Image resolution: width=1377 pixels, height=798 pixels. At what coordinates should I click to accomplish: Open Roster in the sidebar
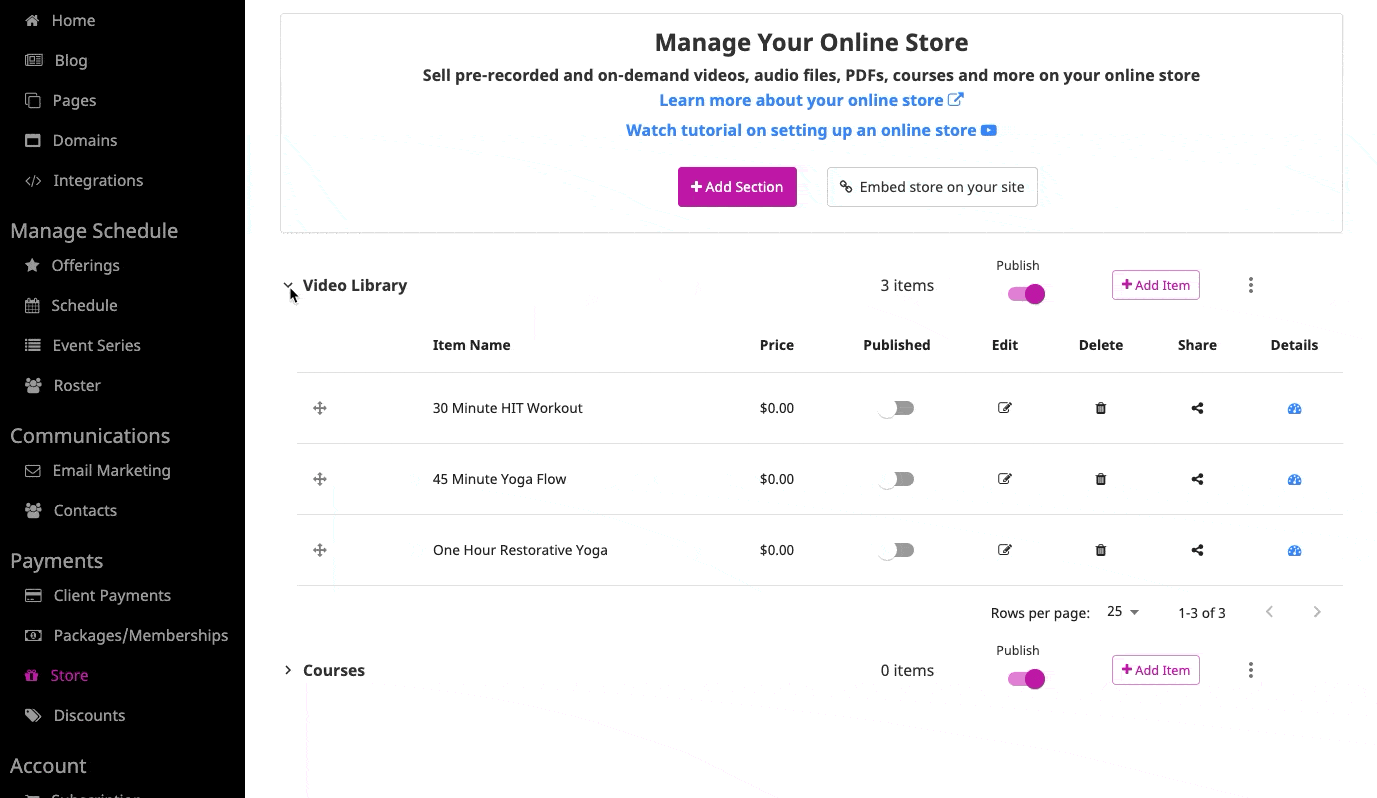[x=77, y=385]
